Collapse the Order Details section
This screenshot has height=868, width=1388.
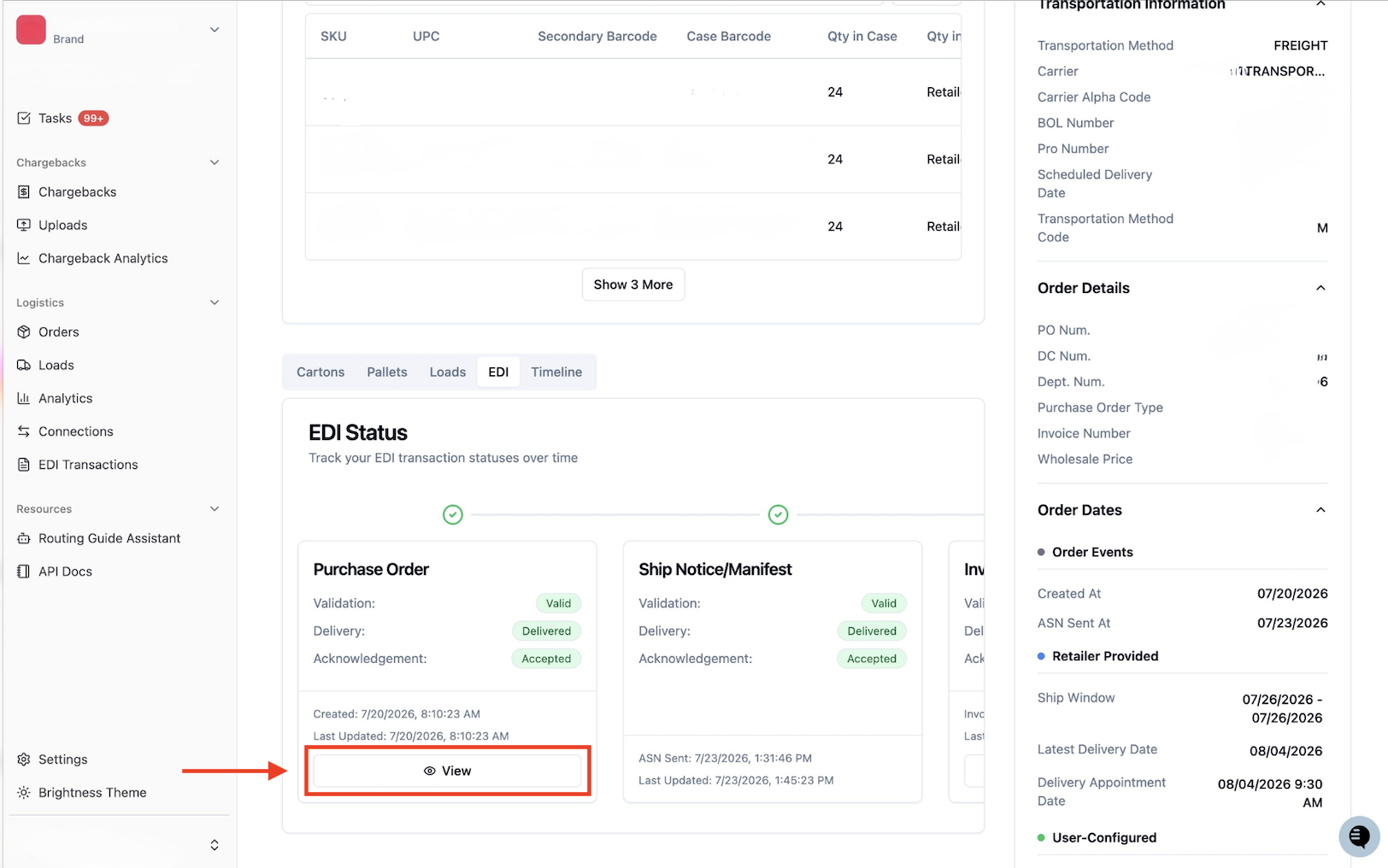pos(1320,288)
